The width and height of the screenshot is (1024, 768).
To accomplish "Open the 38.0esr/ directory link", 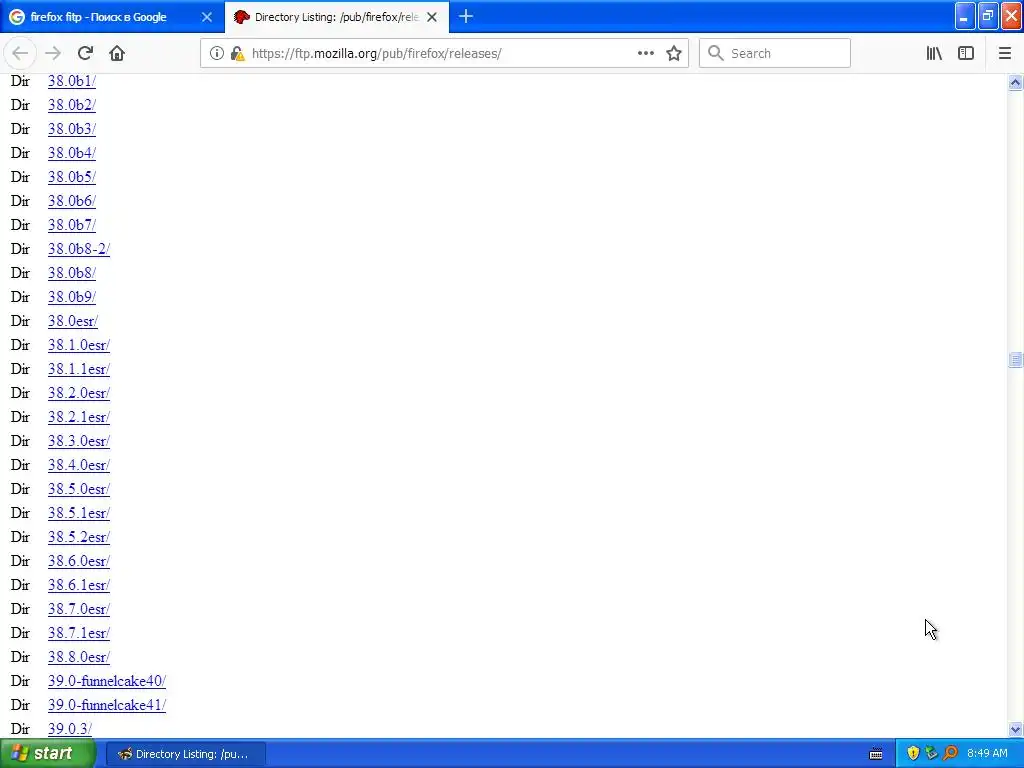I will pos(72,321).
